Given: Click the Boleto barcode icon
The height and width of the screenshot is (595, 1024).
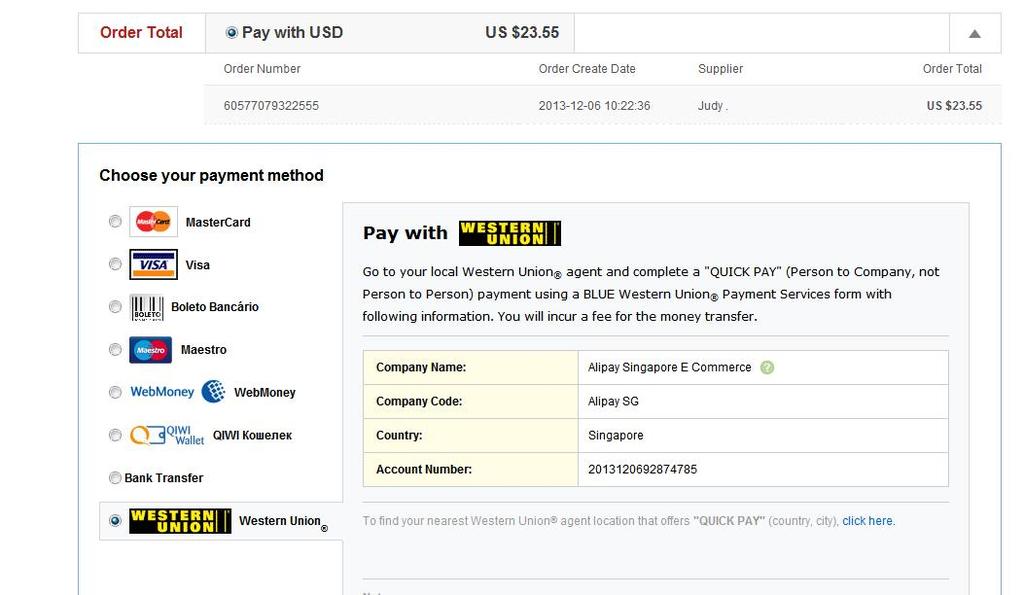Looking at the screenshot, I should tap(146, 307).
